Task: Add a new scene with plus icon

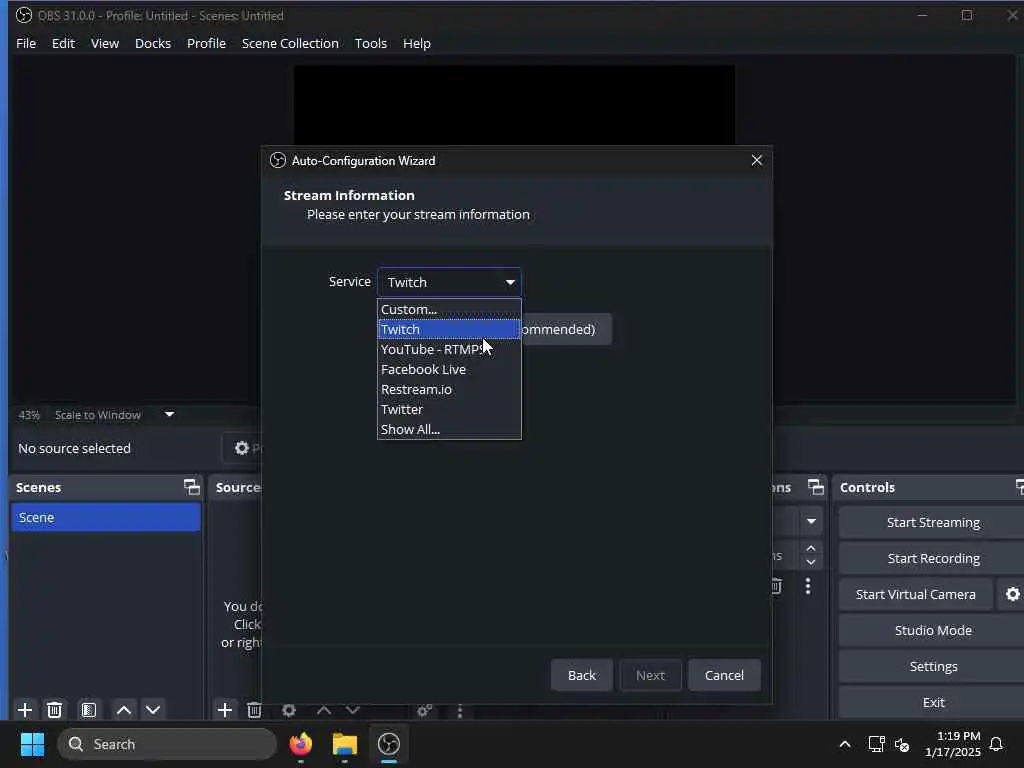Action: pos(25,710)
